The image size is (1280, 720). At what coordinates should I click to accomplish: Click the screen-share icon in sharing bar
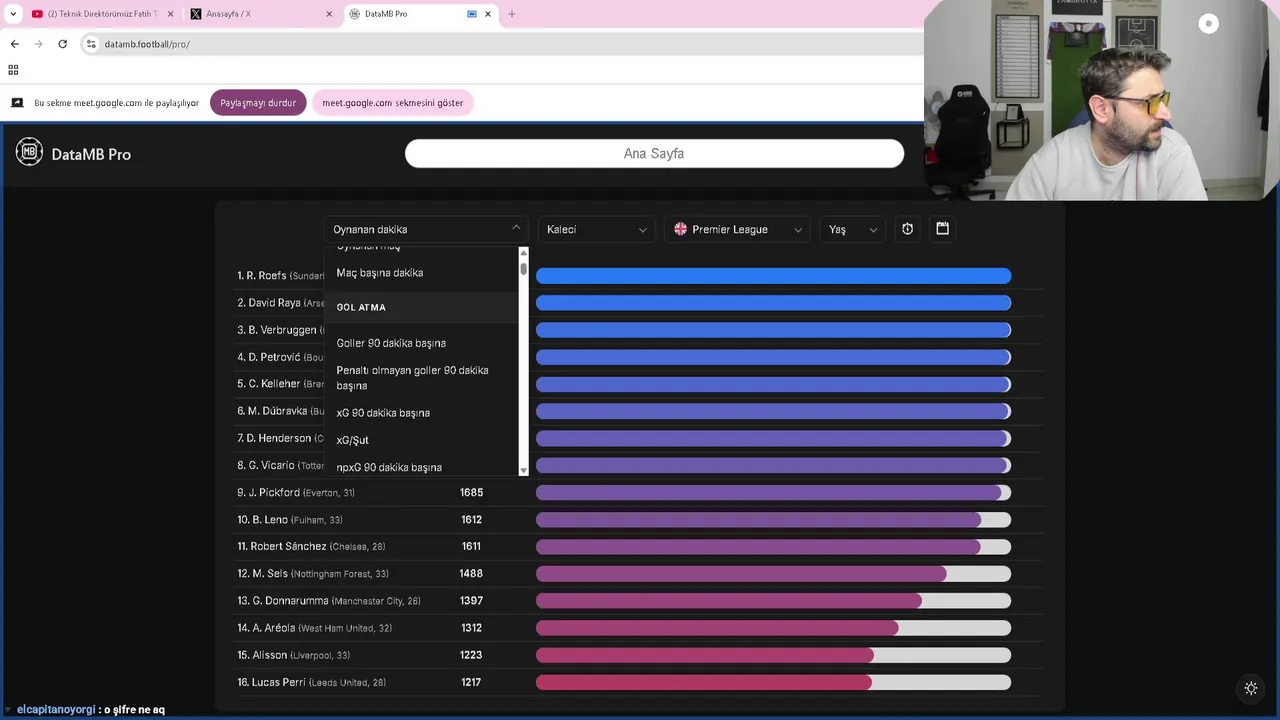(17, 103)
